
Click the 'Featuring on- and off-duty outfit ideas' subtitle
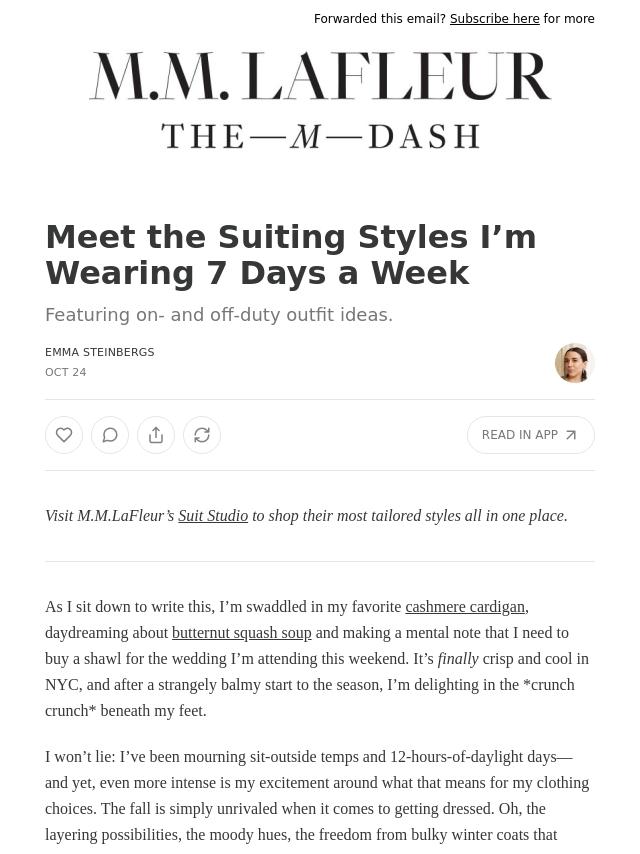coord(219,315)
